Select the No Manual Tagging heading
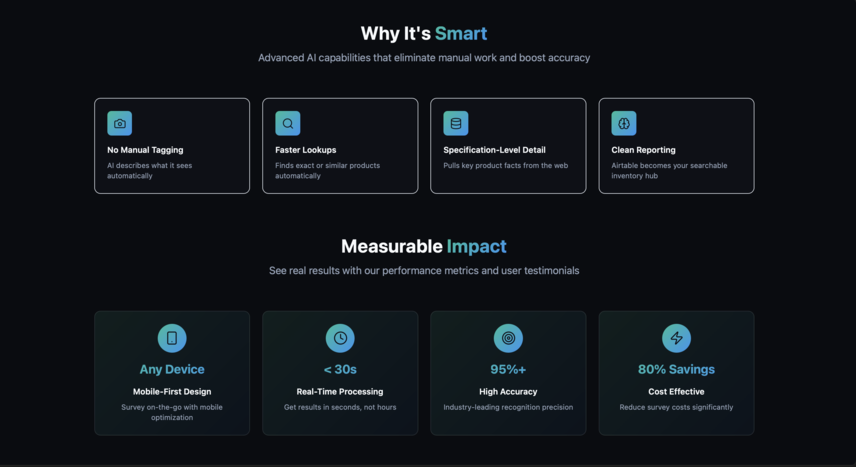This screenshot has width=856, height=467. (x=145, y=150)
